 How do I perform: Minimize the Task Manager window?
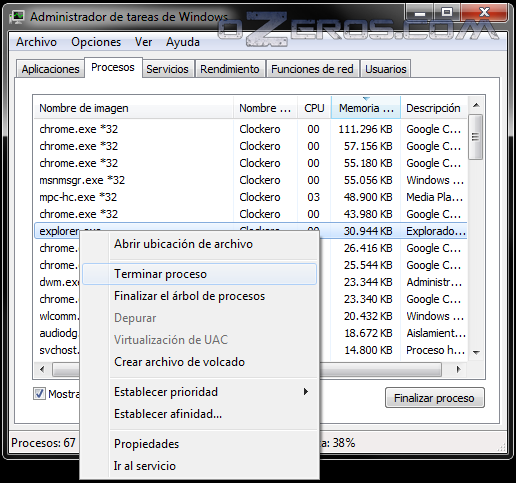click(420, 14)
